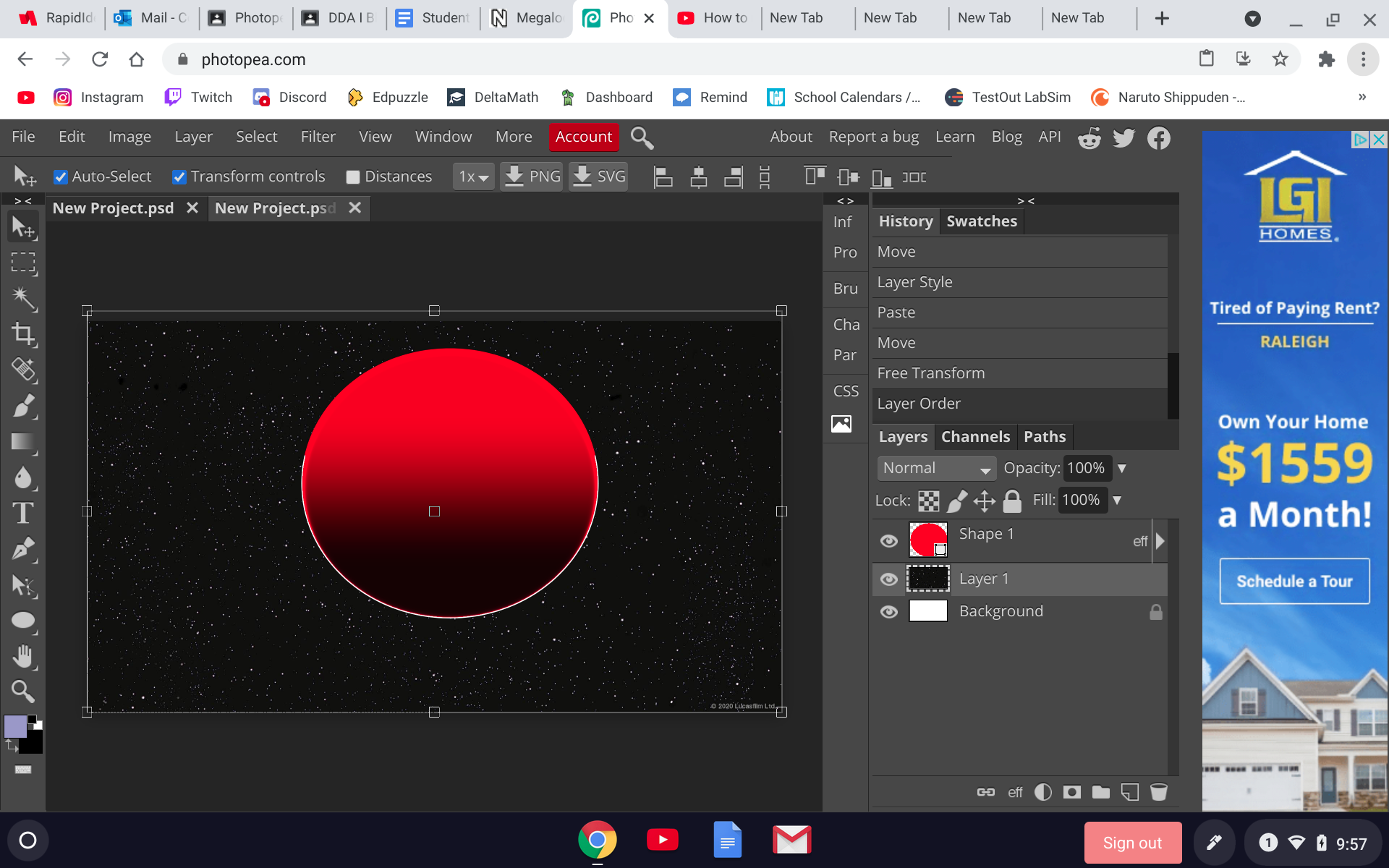Viewport: 1389px width, 868px height.
Task: Click the Shape 1 layer color swatch
Action: (x=928, y=541)
